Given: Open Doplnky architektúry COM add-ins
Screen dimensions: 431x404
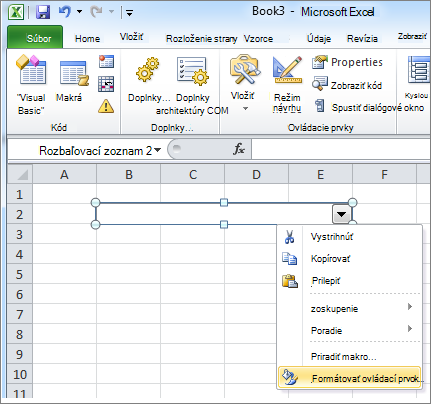Looking at the screenshot, I should coord(193,85).
